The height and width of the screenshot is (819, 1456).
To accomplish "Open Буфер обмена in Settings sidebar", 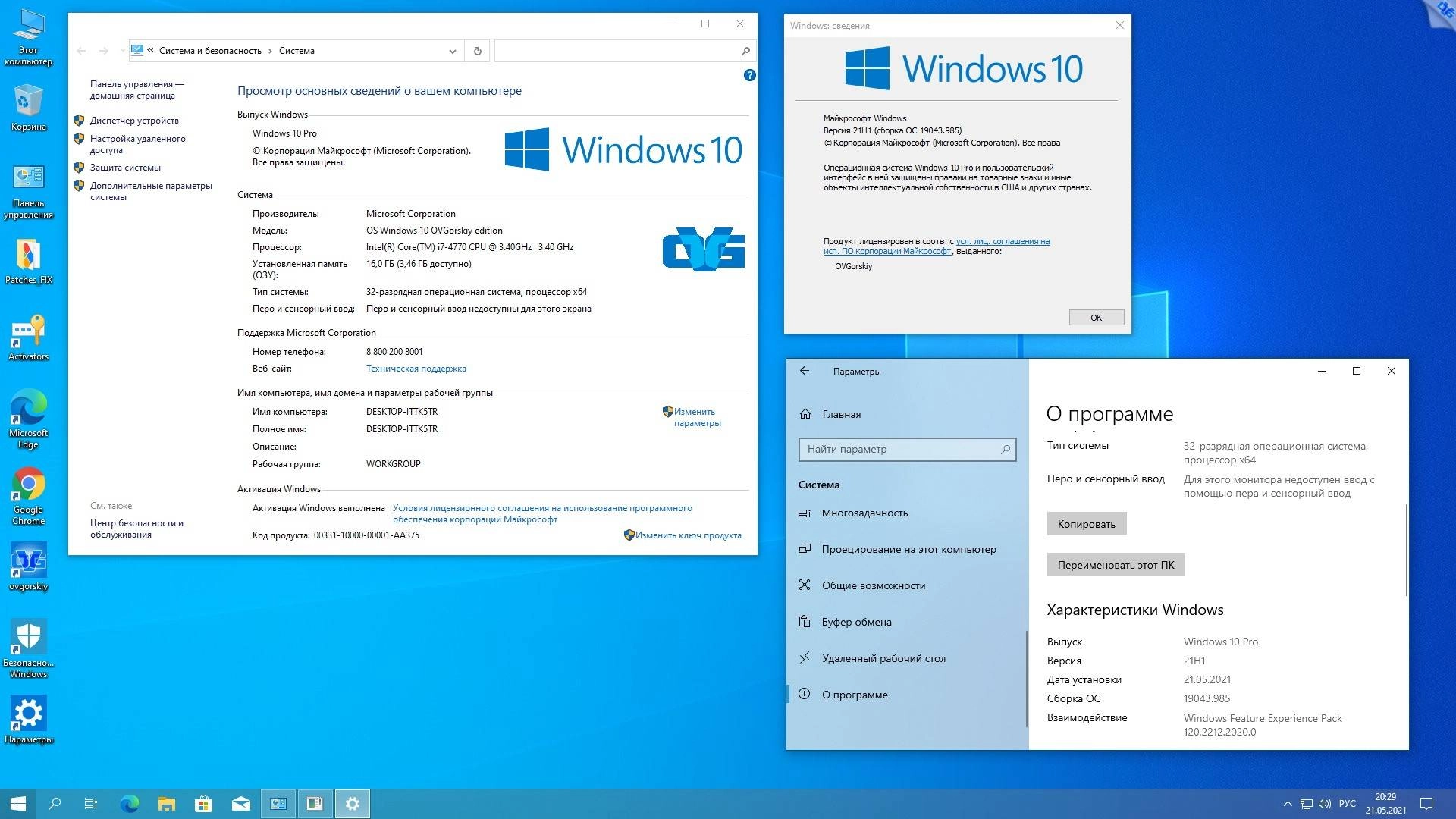I will (856, 621).
